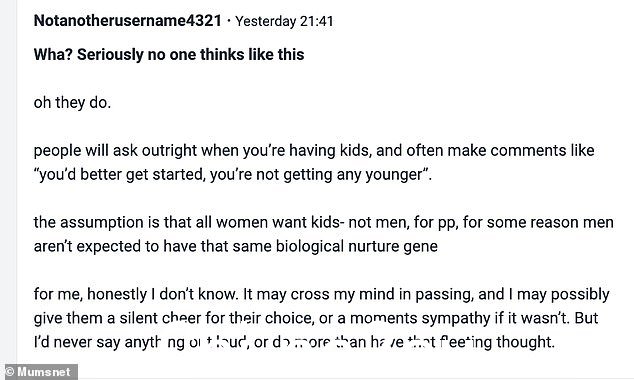Click the dot separator next to the username

229,21
